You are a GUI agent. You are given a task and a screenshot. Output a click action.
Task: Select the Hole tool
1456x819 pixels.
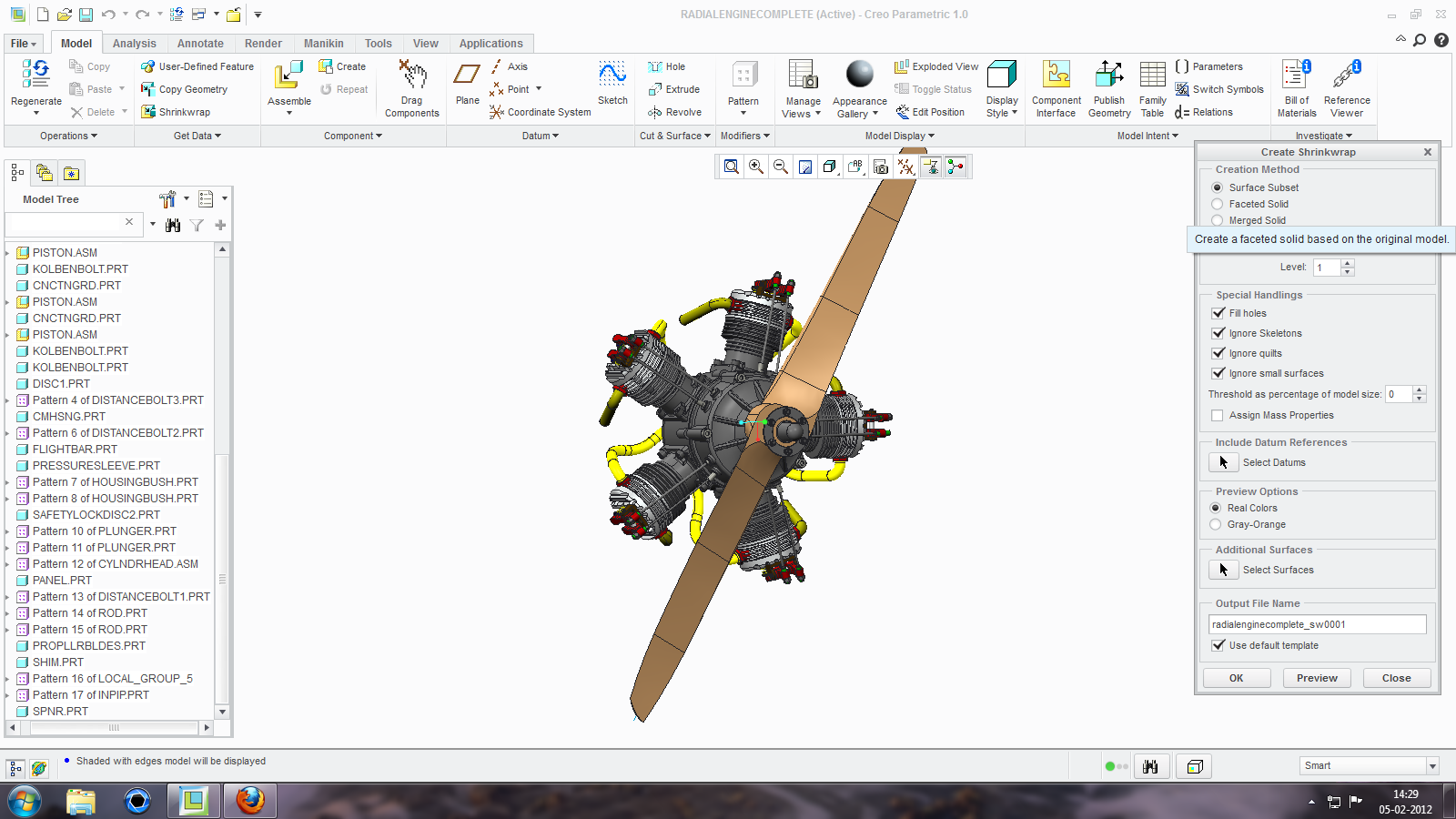pyautogui.click(x=666, y=66)
